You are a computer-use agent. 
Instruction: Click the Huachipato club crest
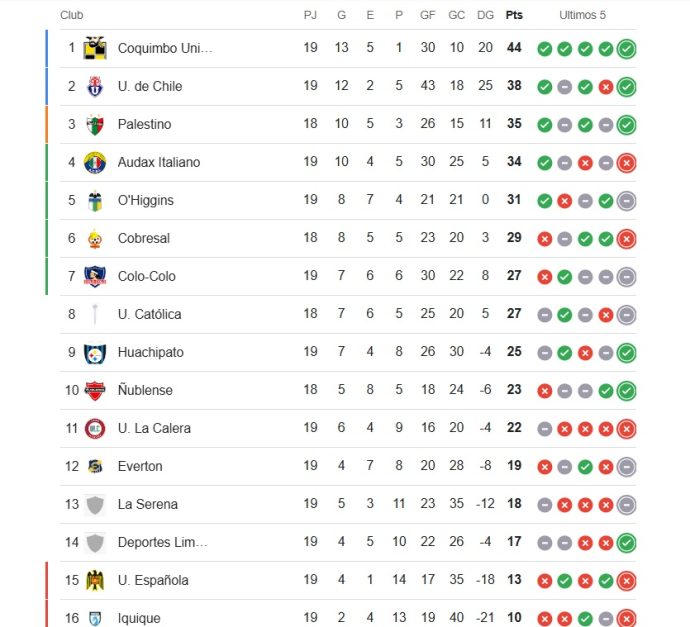pyautogui.click(x=95, y=352)
